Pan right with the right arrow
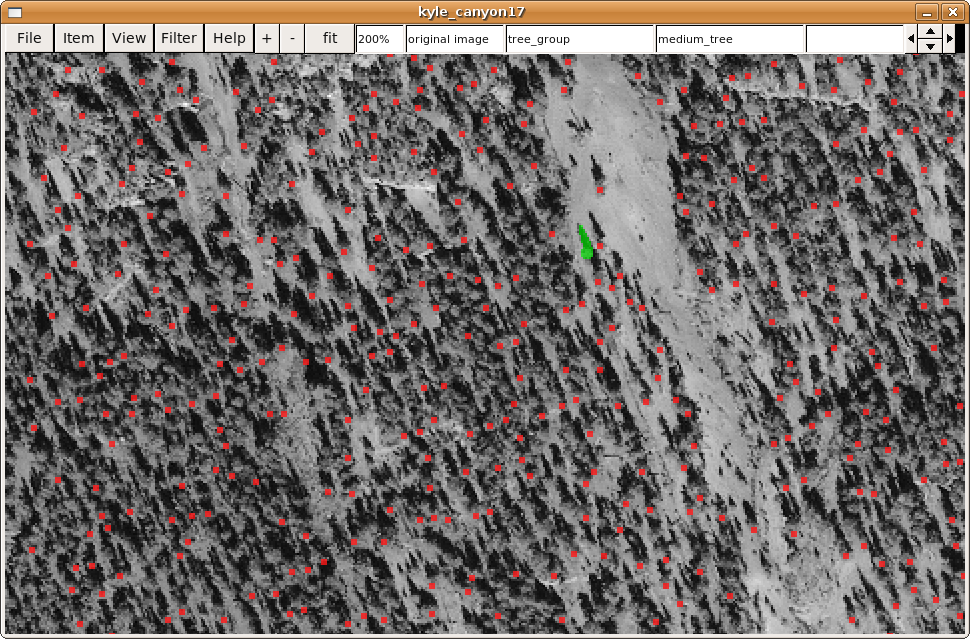970x639 pixels. click(950, 39)
